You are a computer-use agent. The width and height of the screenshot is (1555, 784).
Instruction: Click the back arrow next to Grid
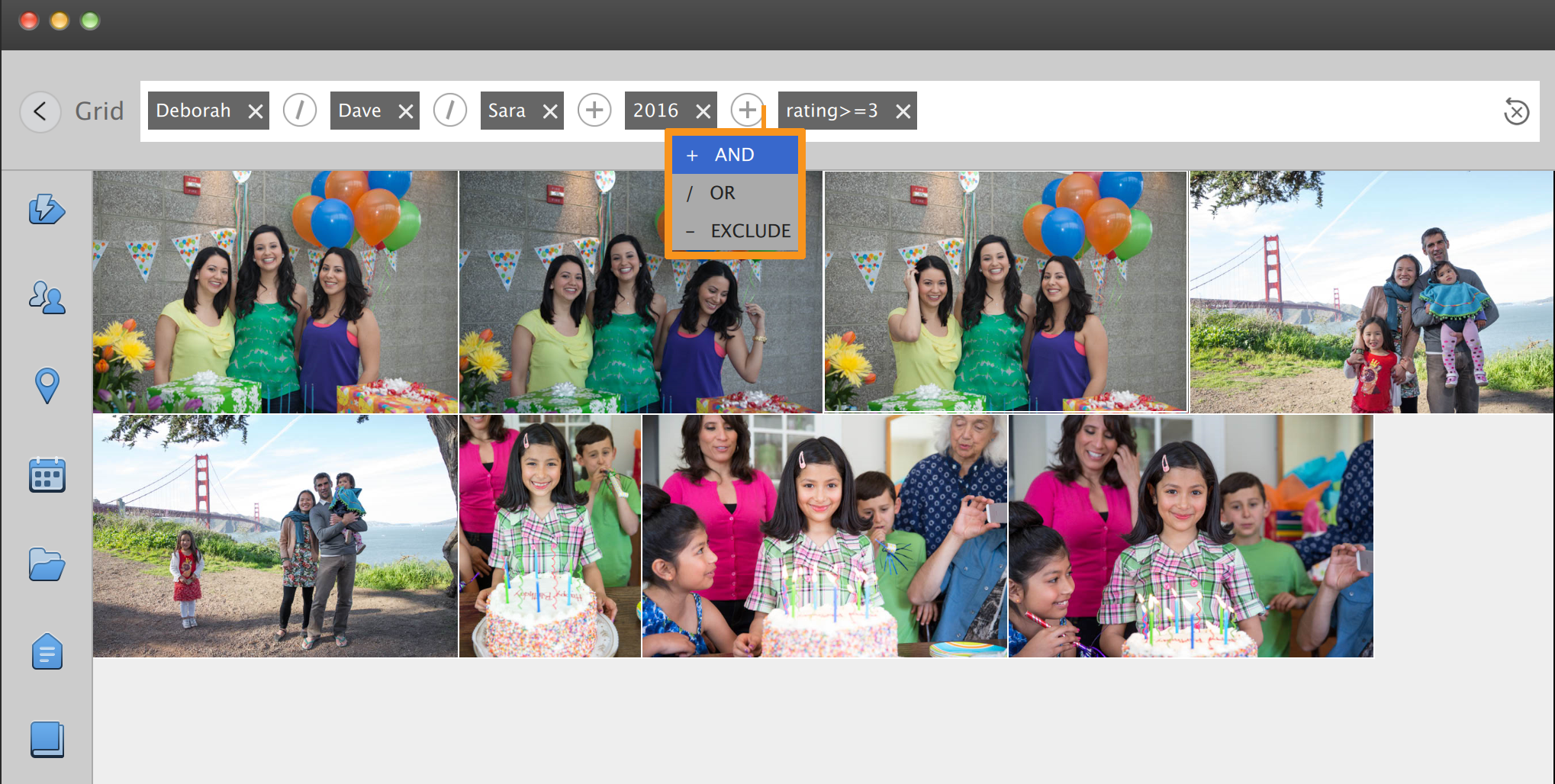click(40, 111)
